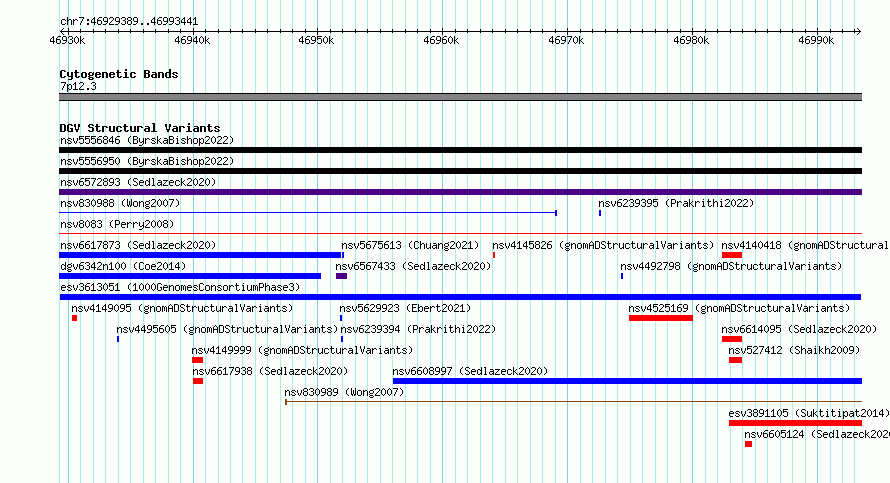Select the chr7:46929389..46993441 region text
The image size is (890, 483).
click(129, 22)
